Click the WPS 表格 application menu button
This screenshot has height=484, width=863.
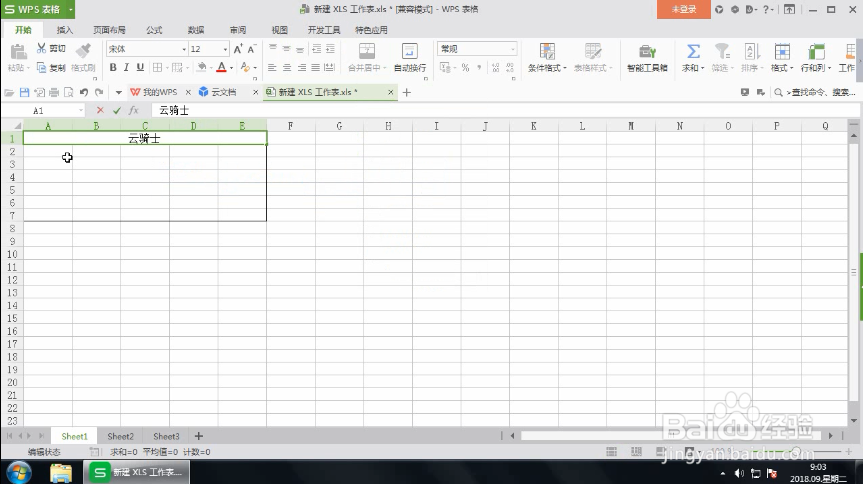click(37, 9)
